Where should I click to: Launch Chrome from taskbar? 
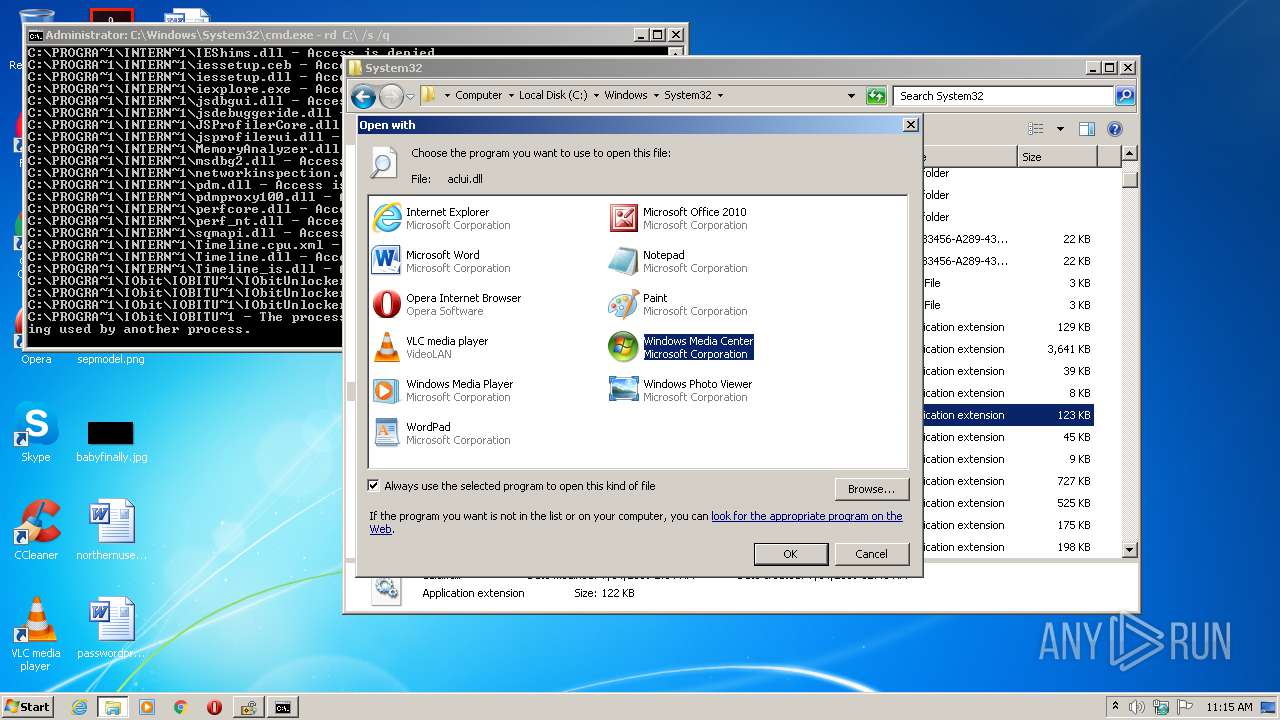tap(181, 707)
